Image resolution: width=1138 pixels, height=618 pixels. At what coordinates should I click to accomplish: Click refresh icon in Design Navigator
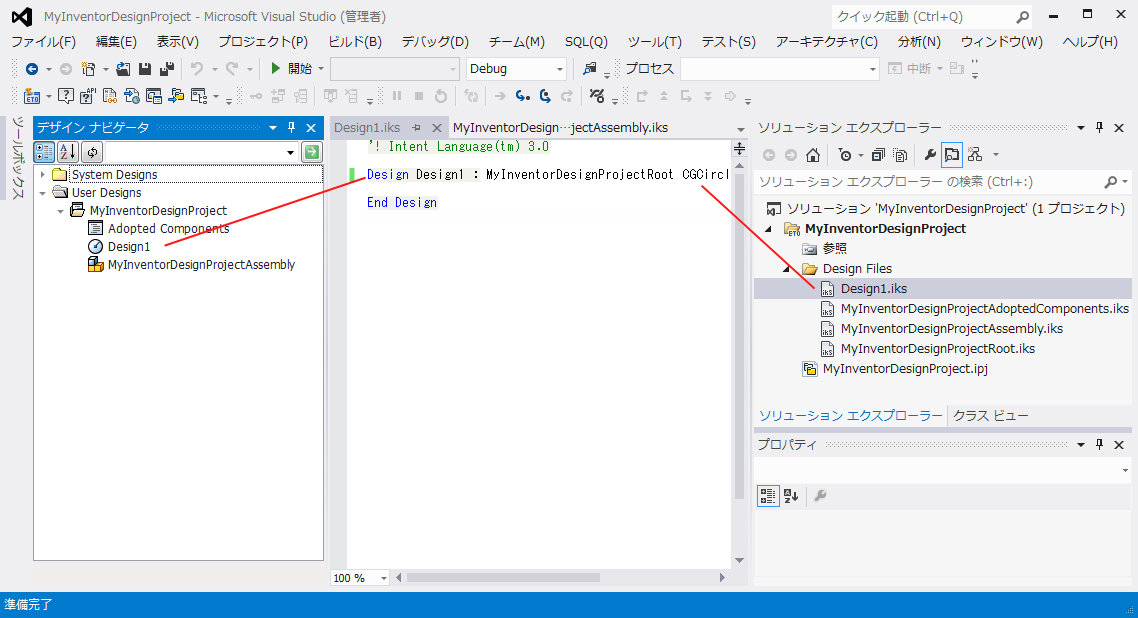[x=92, y=152]
